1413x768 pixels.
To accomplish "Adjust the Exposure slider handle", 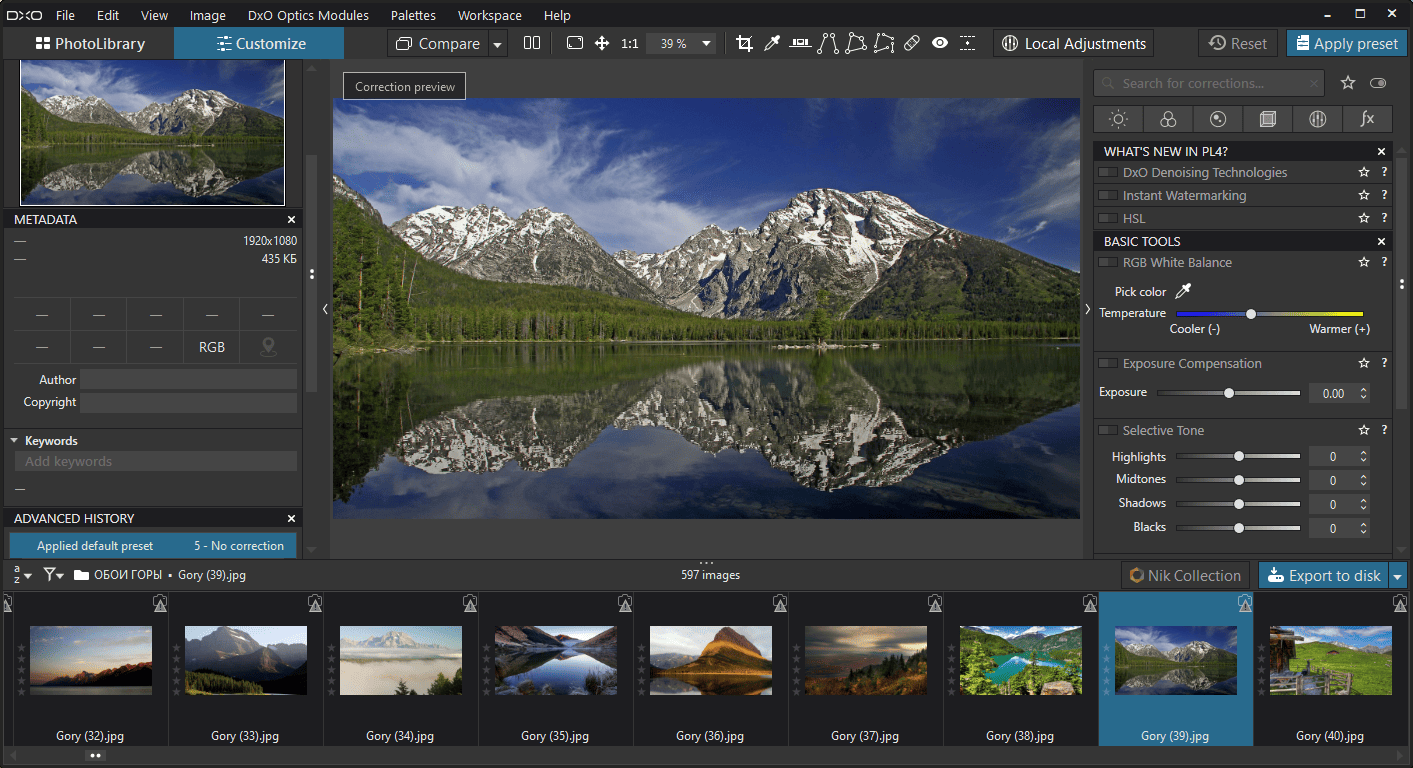I will tap(1229, 393).
